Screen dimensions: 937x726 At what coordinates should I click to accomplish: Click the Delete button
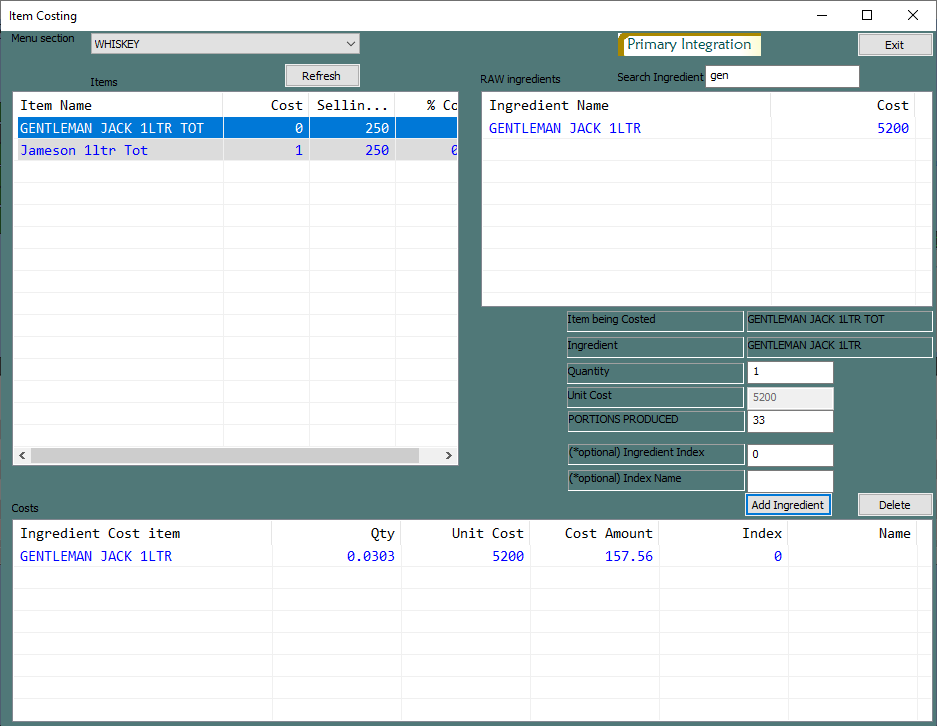(895, 505)
